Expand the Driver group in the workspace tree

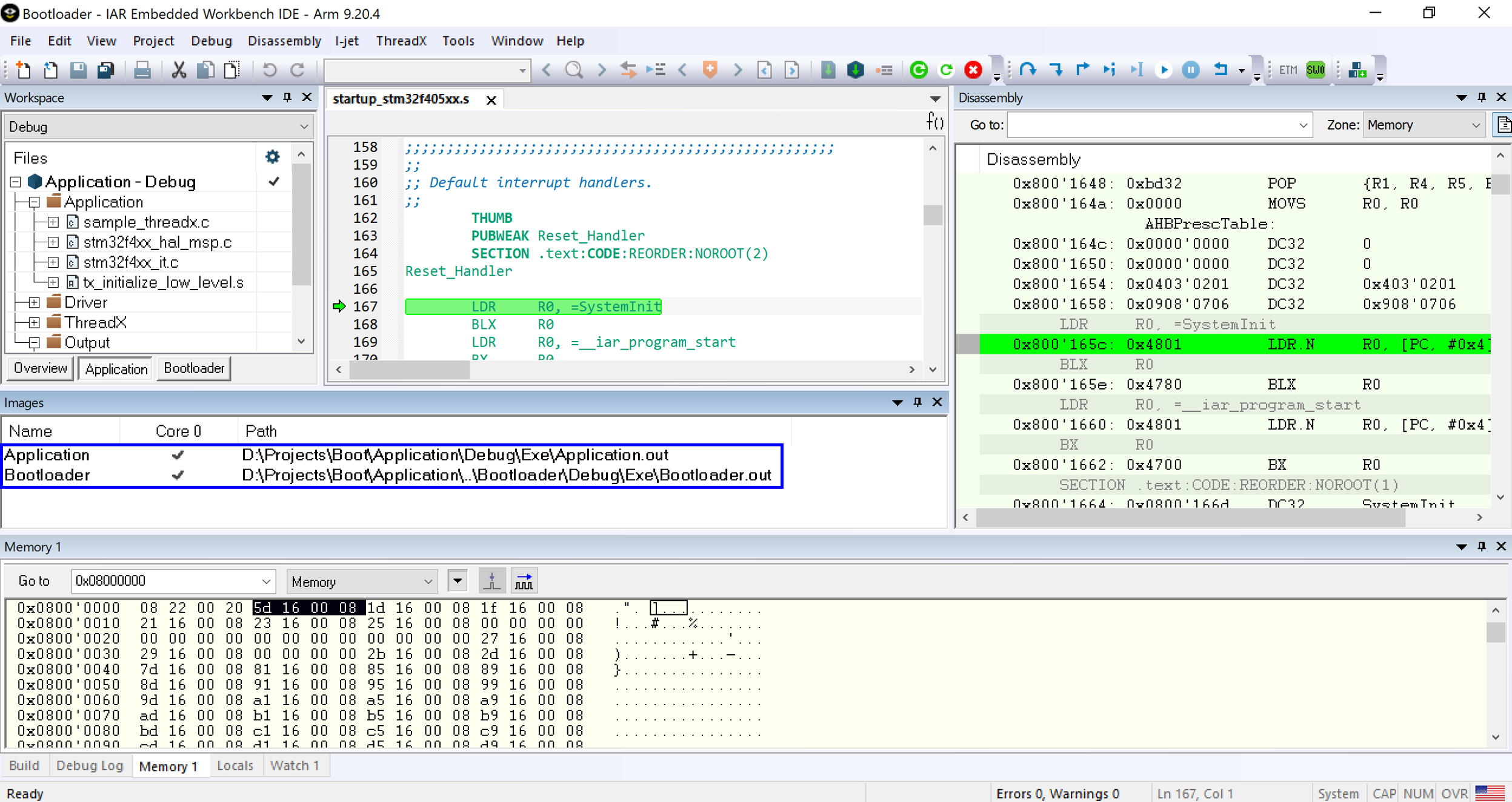coord(34,302)
